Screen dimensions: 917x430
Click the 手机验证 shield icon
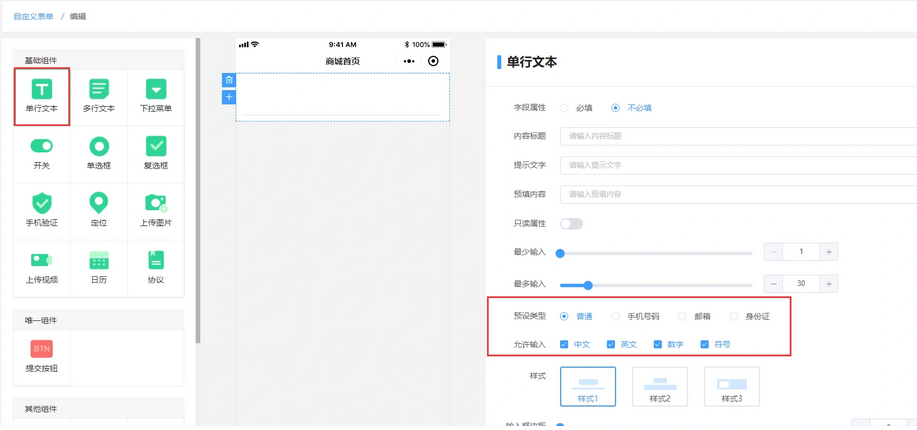[x=42, y=203]
